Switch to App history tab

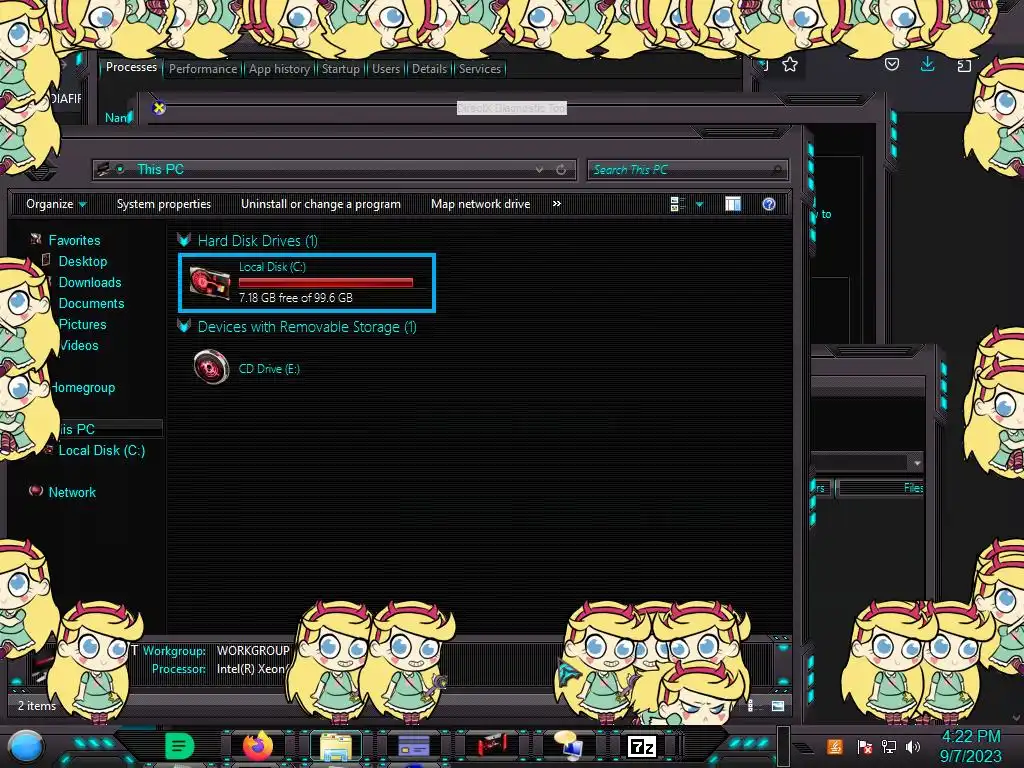[280, 69]
